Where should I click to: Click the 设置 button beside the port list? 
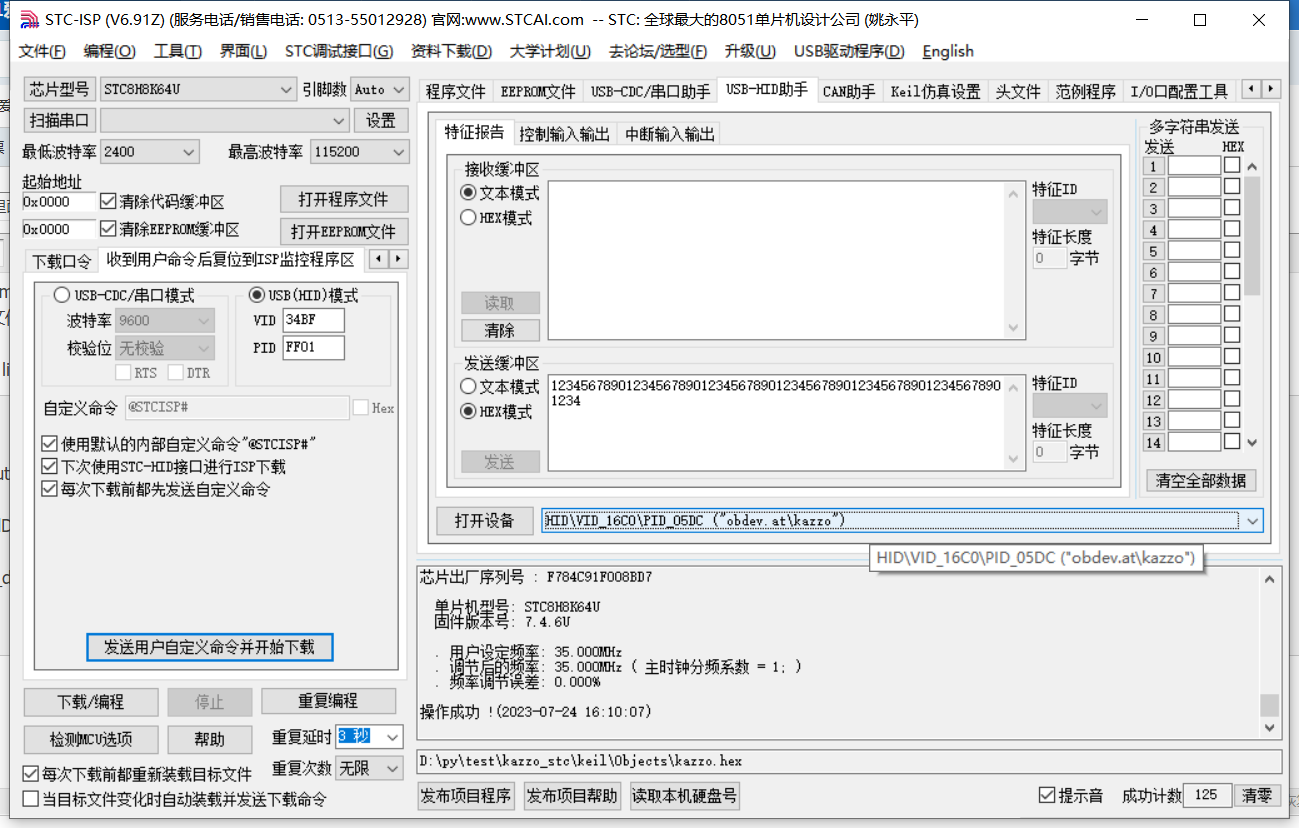click(x=381, y=120)
